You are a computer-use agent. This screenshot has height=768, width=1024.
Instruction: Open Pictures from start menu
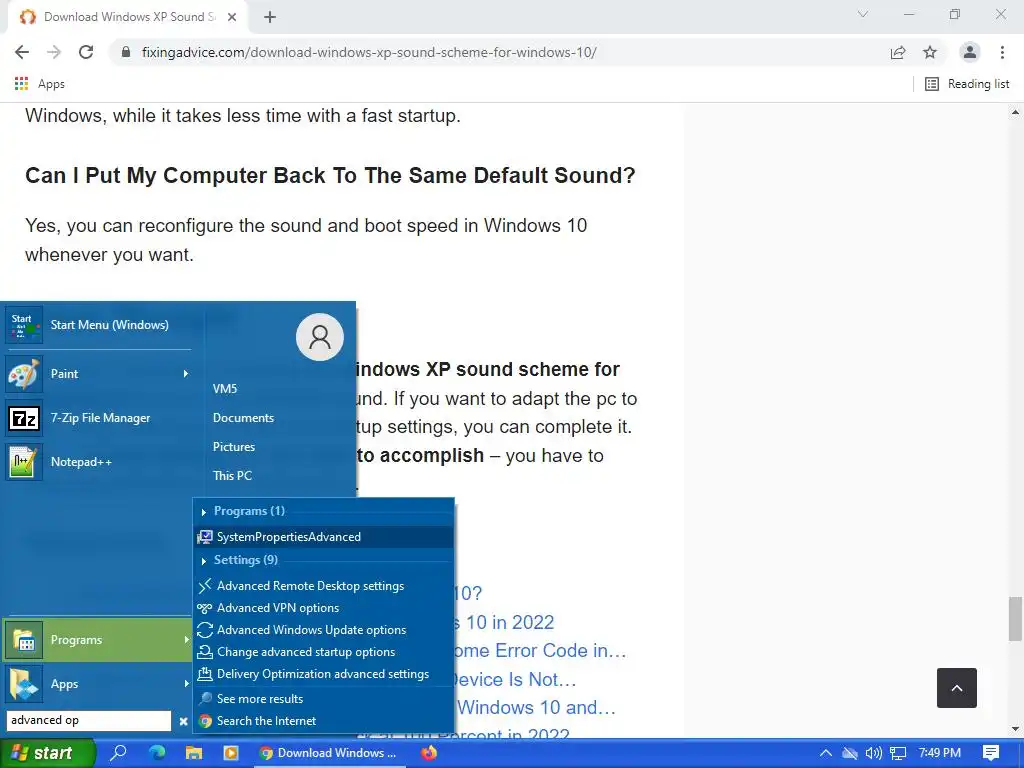pyautogui.click(x=233, y=447)
